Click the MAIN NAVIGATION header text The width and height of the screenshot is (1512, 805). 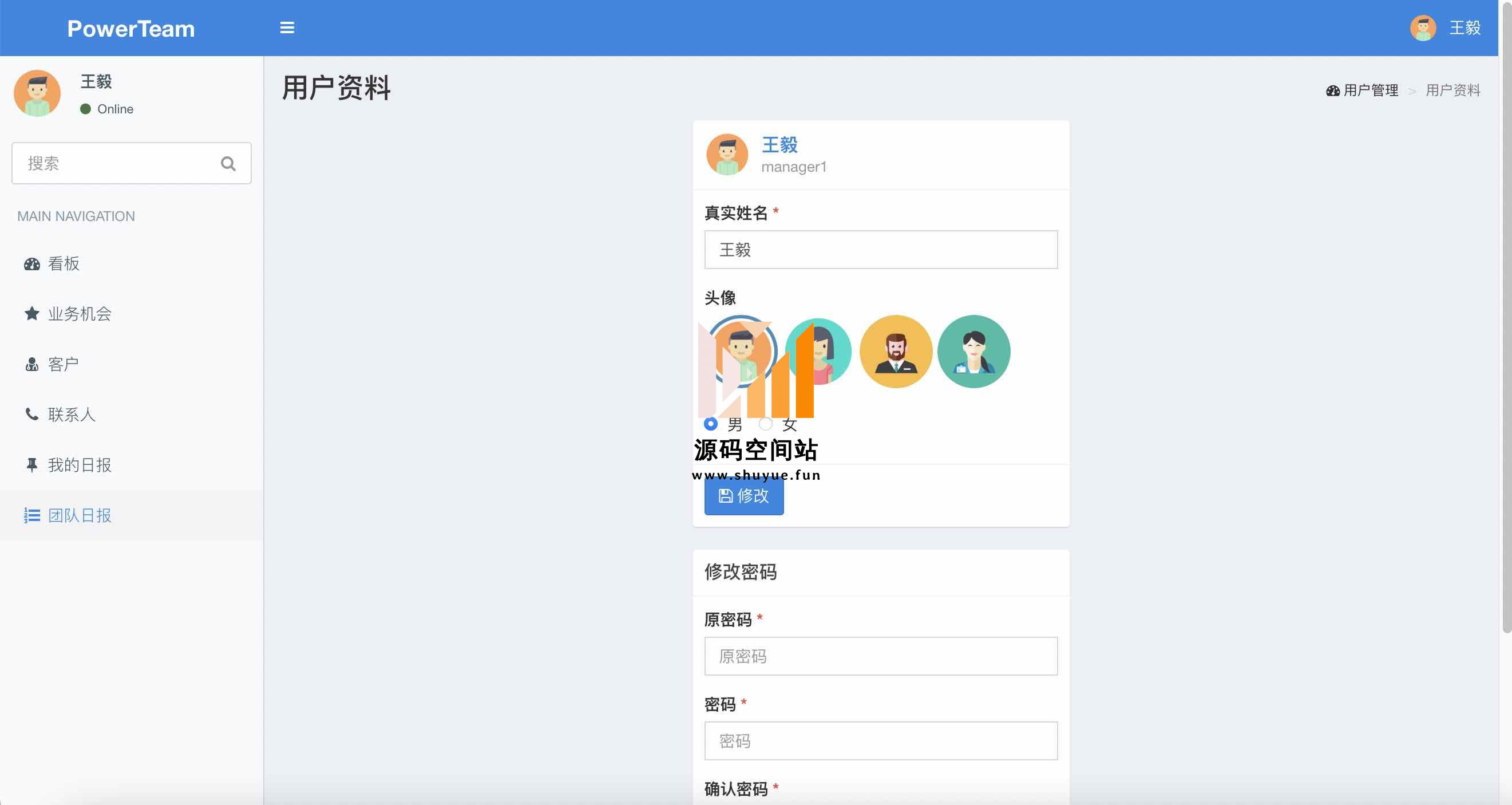click(x=76, y=216)
